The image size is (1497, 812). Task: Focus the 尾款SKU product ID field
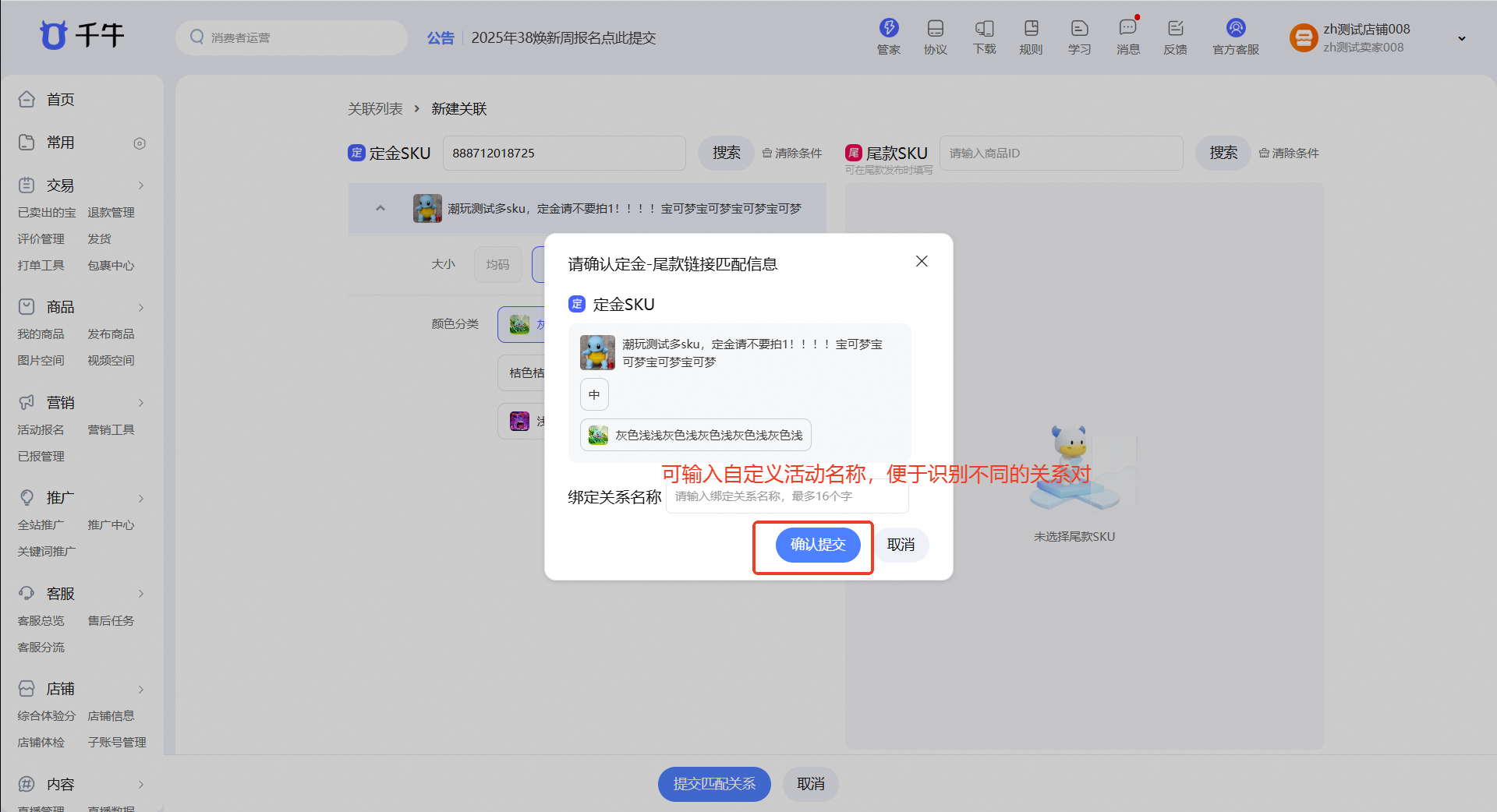pyautogui.click(x=1061, y=153)
